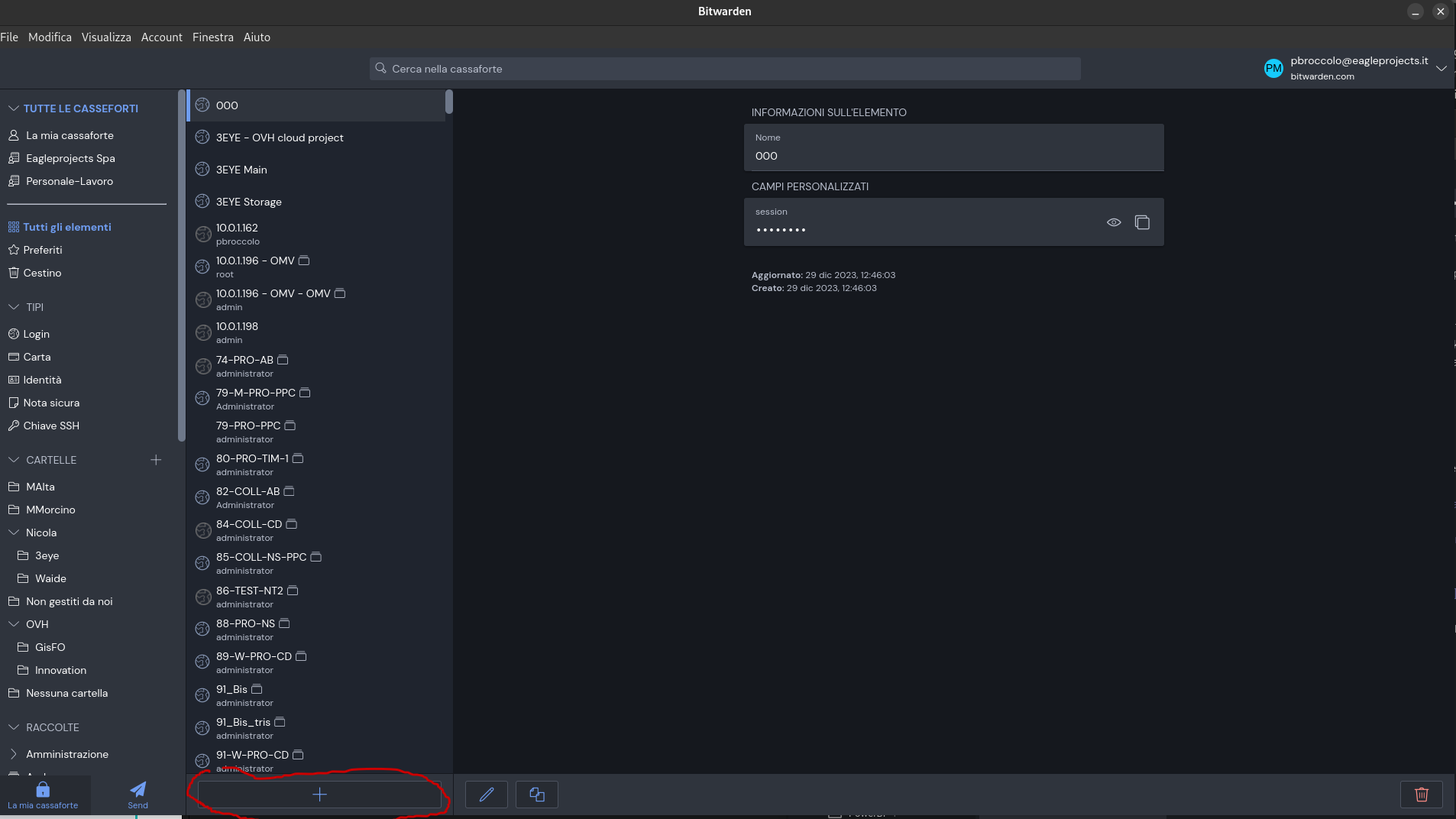Image resolution: width=1456 pixels, height=819 pixels.
Task: Click the pencil edit icon
Action: tap(487, 795)
